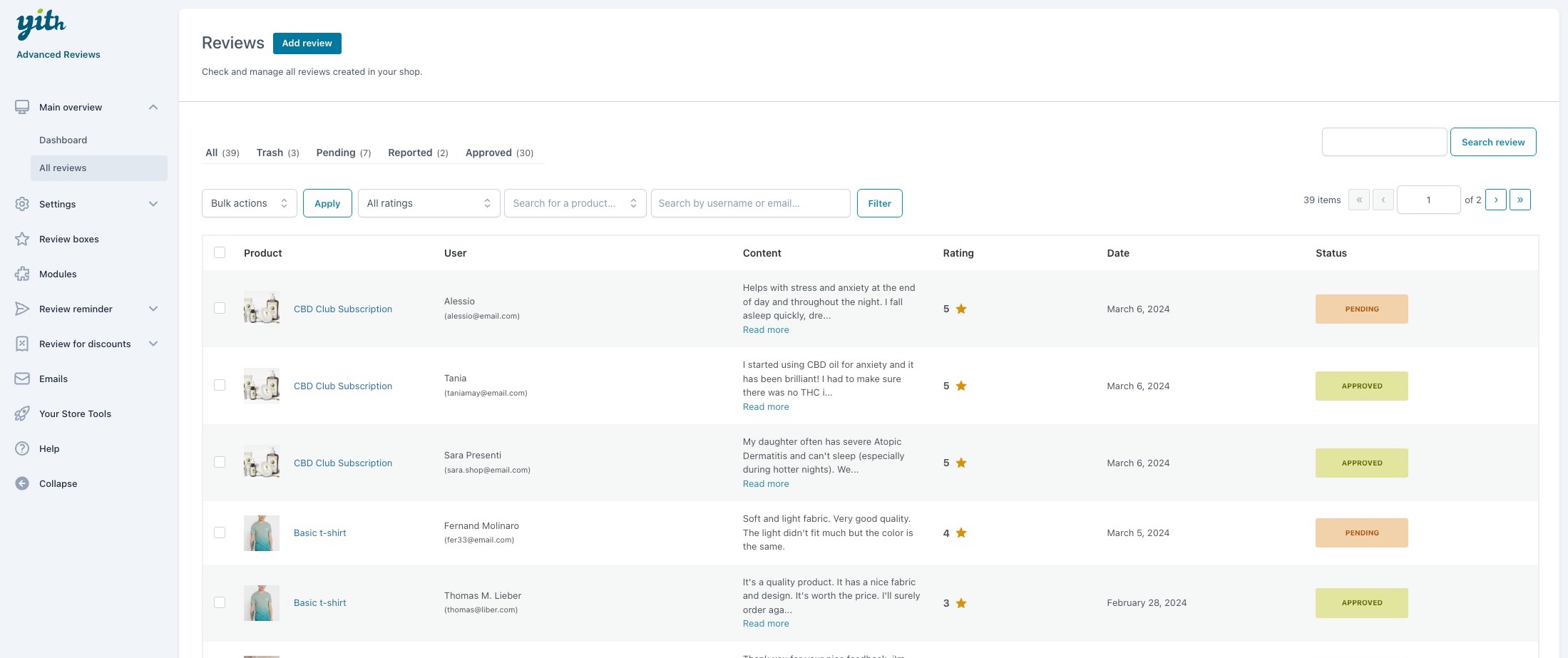This screenshot has height=658, width=1568.
Task: Click the PENDING status badge for Alessio
Action: point(1361,309)
